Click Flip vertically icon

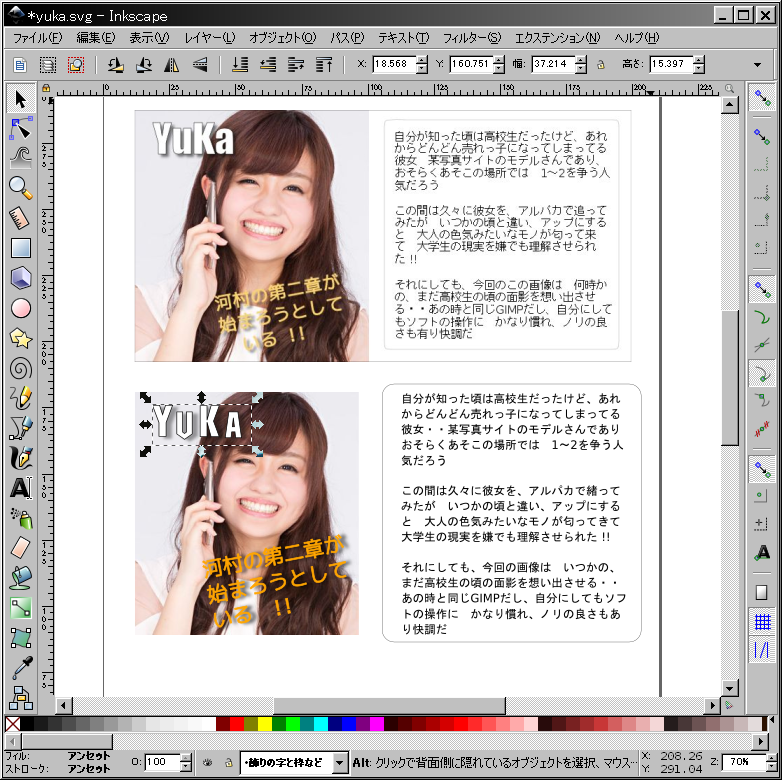point(199,64)
